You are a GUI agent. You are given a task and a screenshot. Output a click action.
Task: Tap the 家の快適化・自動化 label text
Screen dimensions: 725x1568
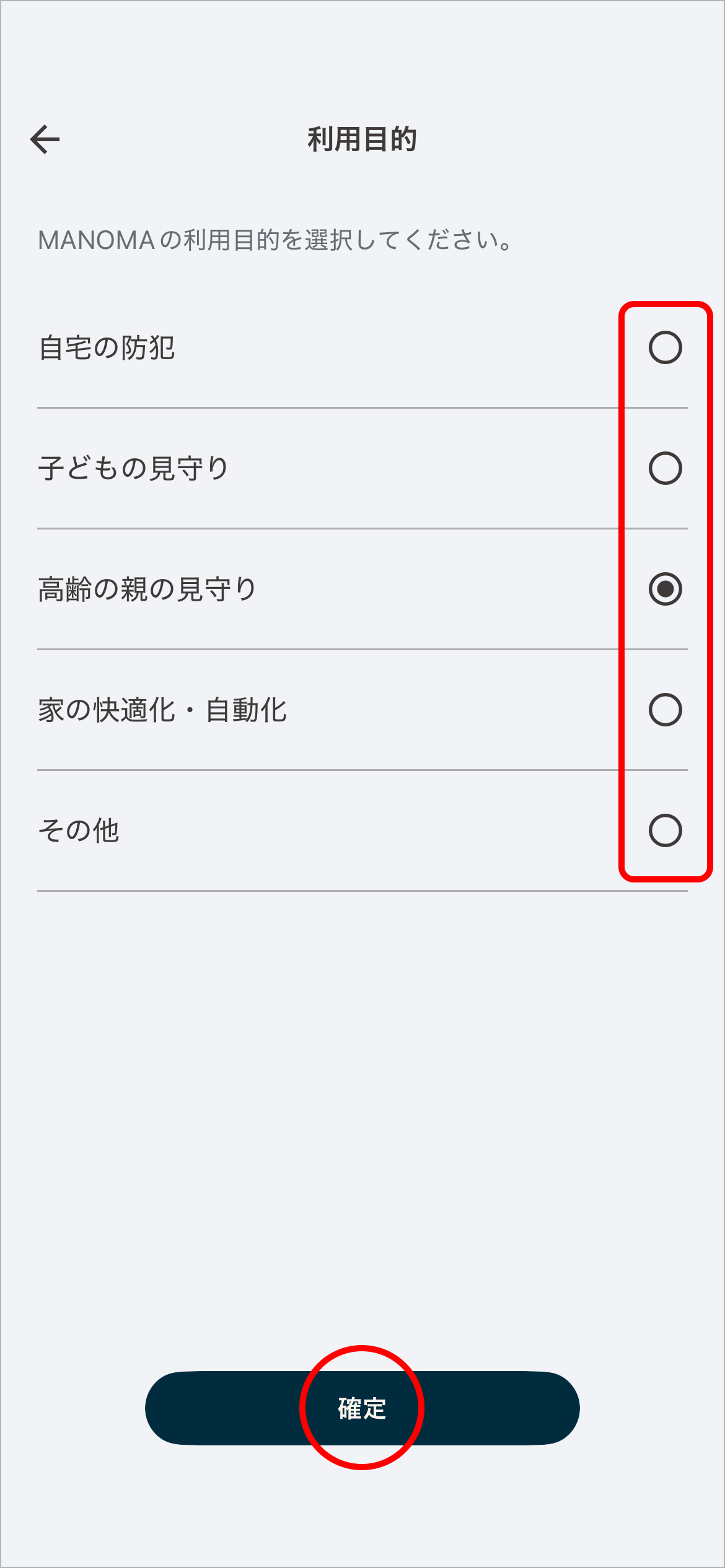coord(162,710)
